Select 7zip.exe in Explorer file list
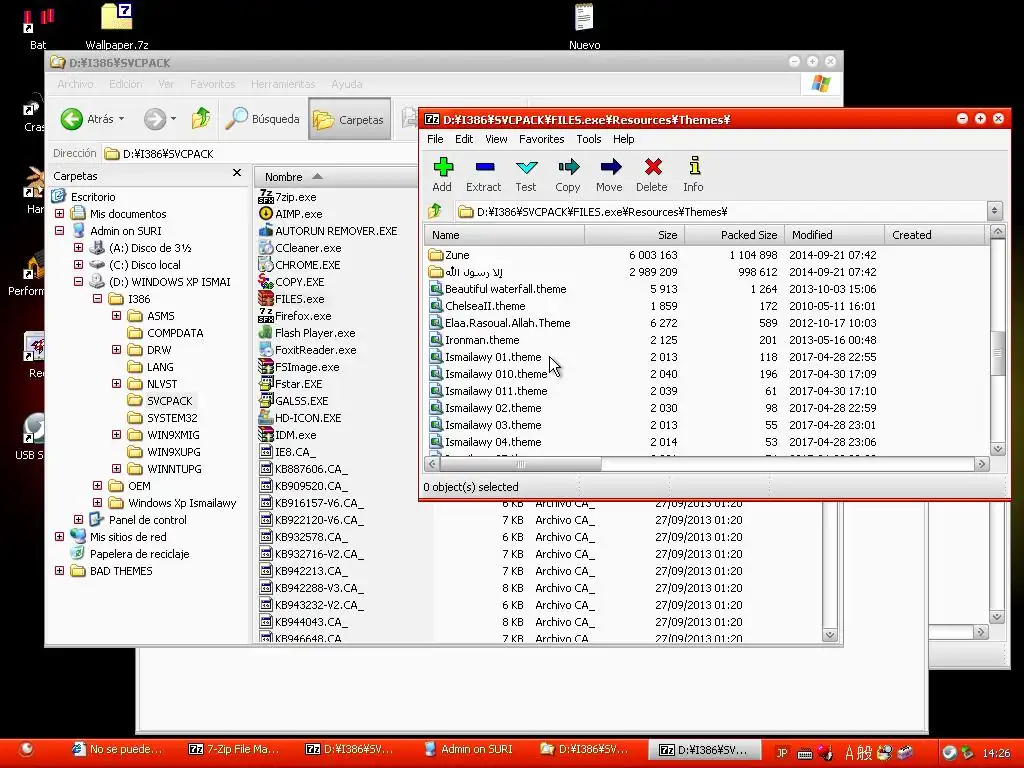The image size is (1024, 768). point(288,197)
